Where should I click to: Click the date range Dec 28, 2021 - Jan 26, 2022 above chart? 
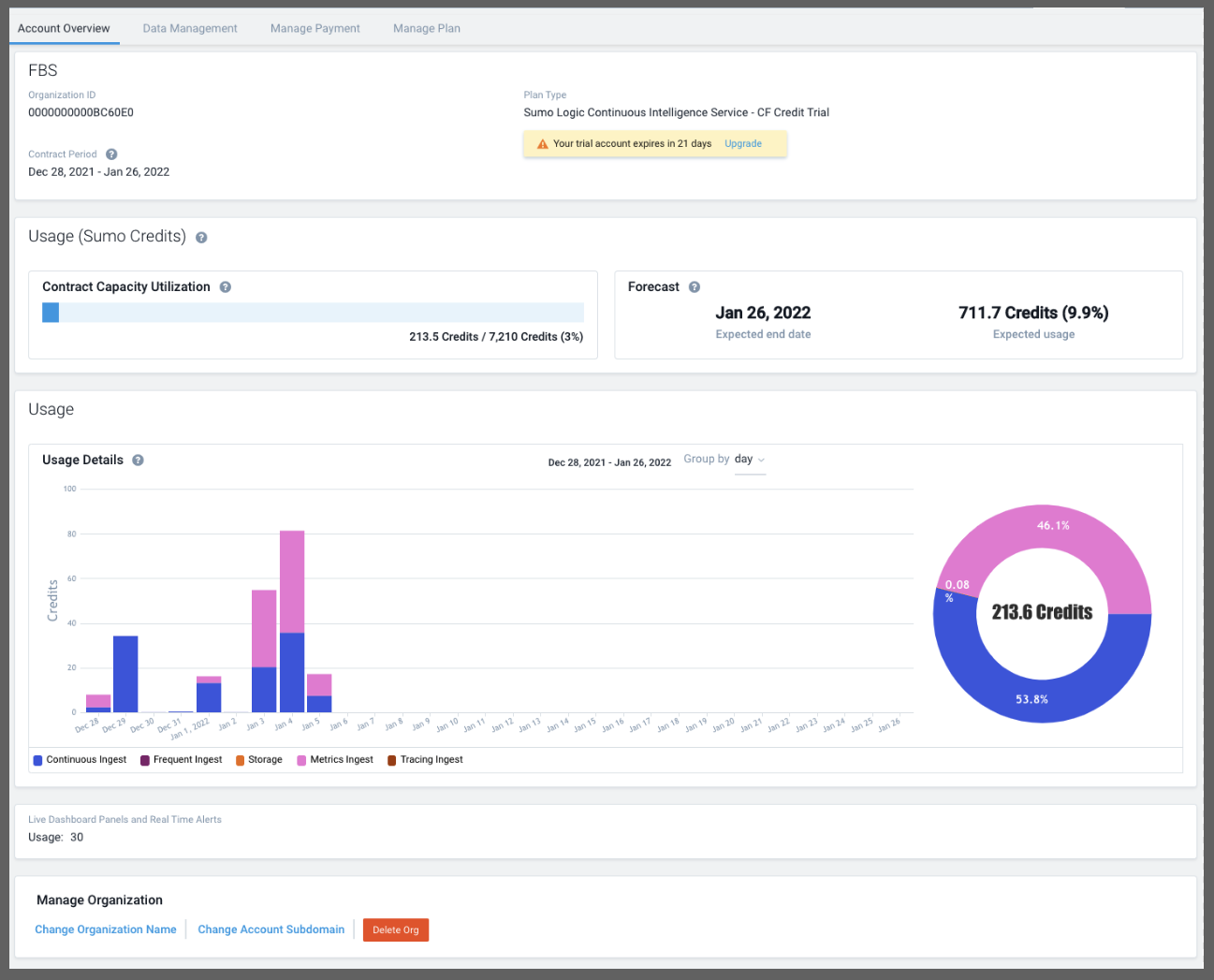(x=609, y=462)
